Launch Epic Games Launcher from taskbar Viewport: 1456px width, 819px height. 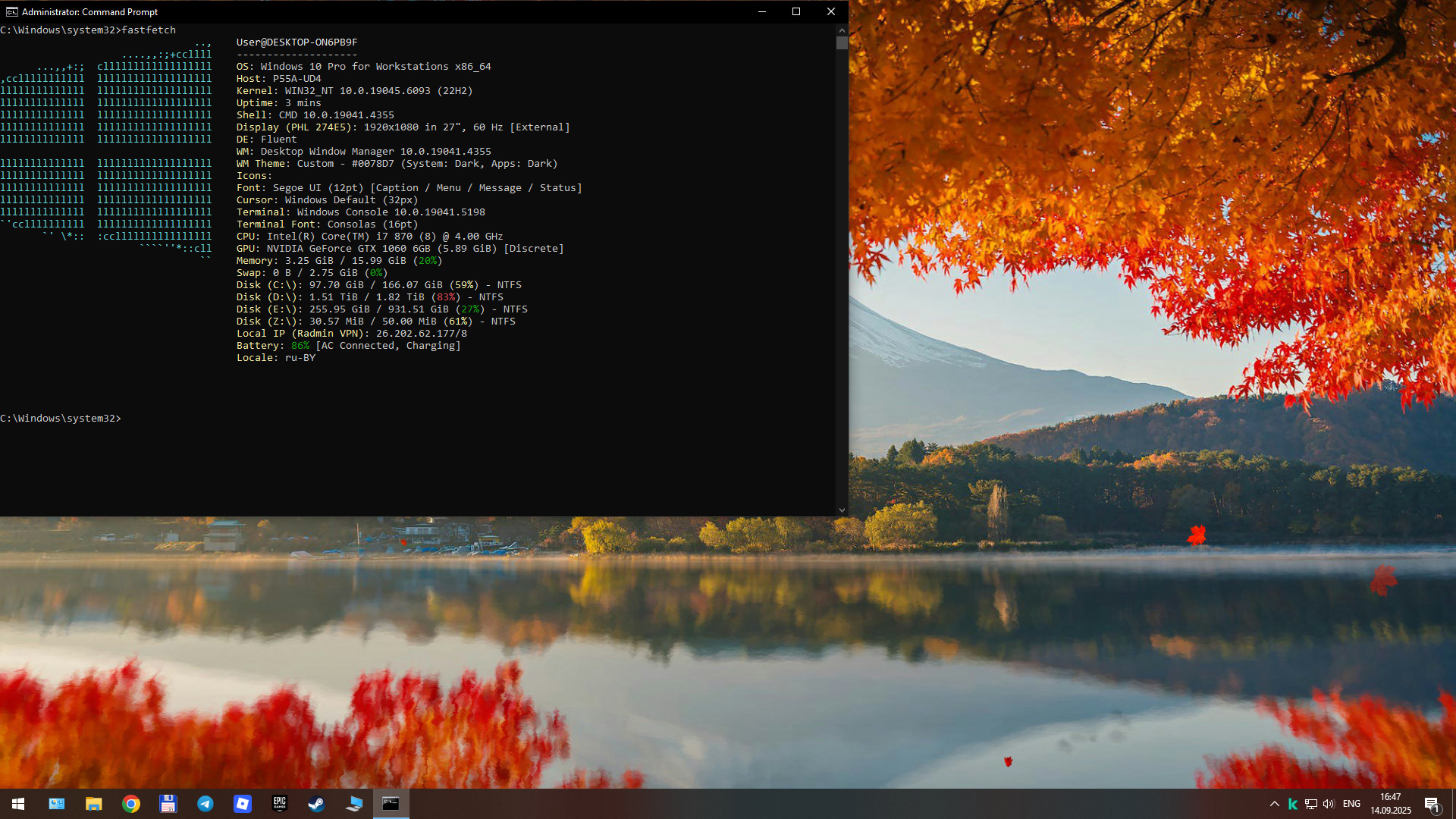coord(280,804)
